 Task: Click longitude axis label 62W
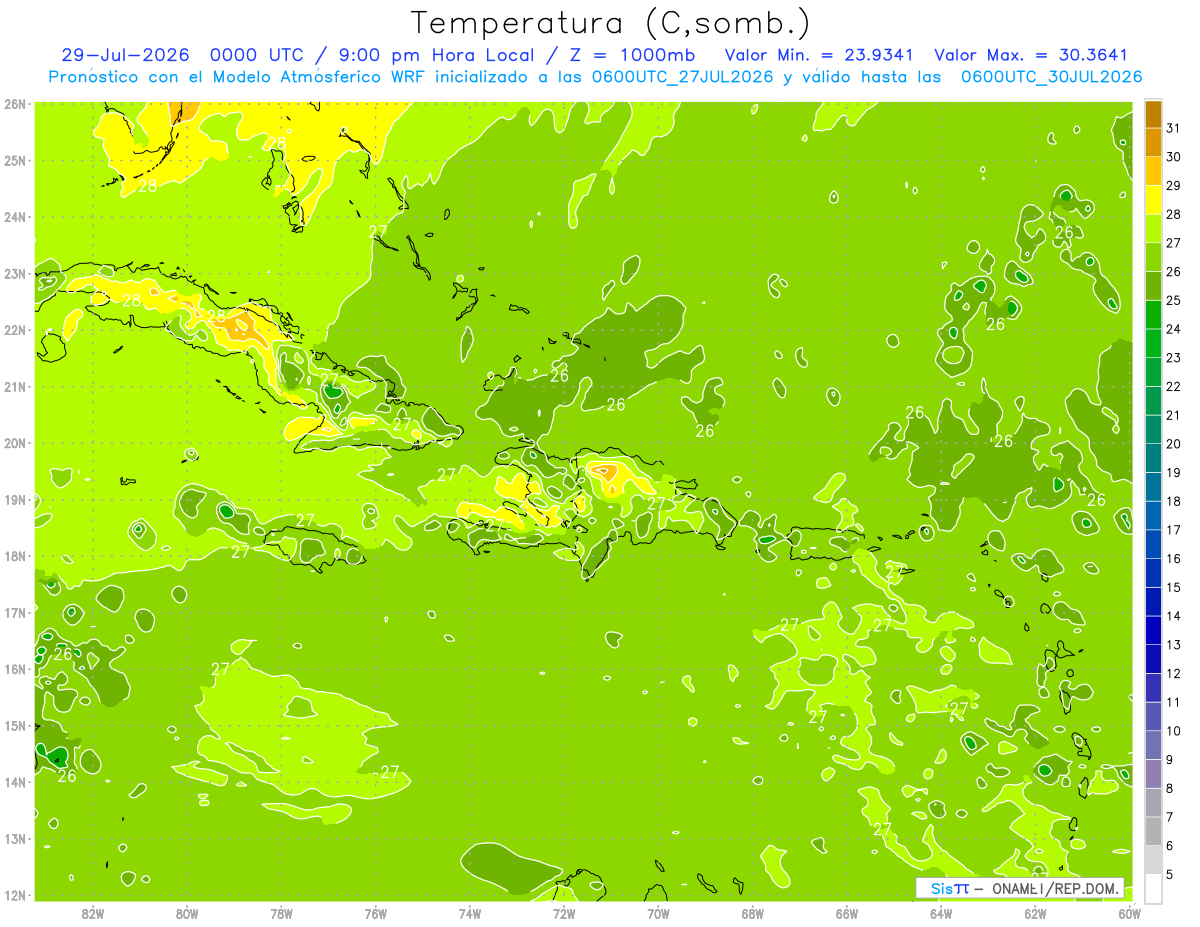(1035, 914)
